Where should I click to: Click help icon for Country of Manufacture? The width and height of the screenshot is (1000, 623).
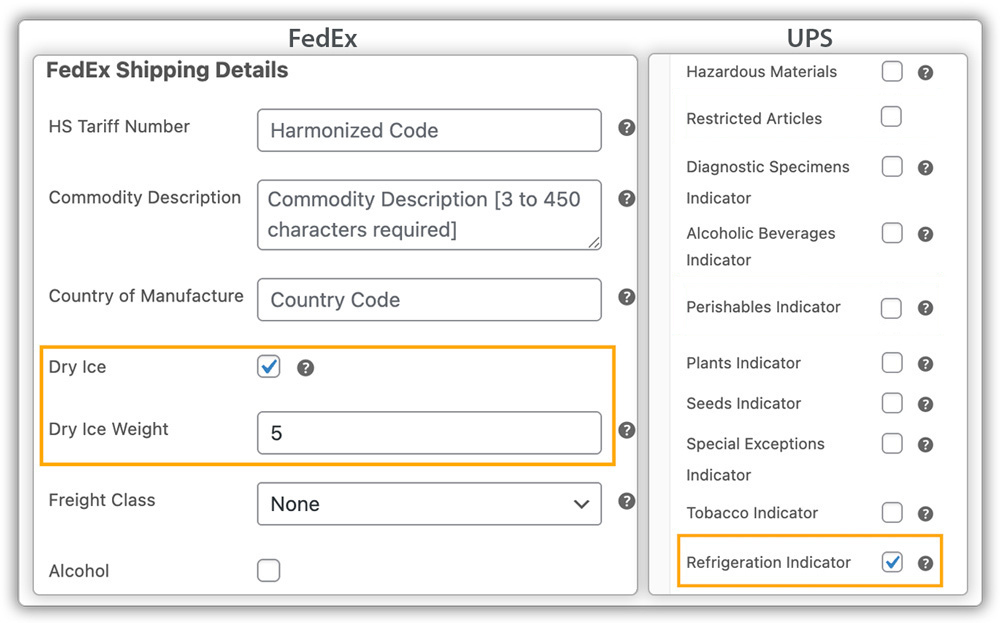click(x=626, y=297)
